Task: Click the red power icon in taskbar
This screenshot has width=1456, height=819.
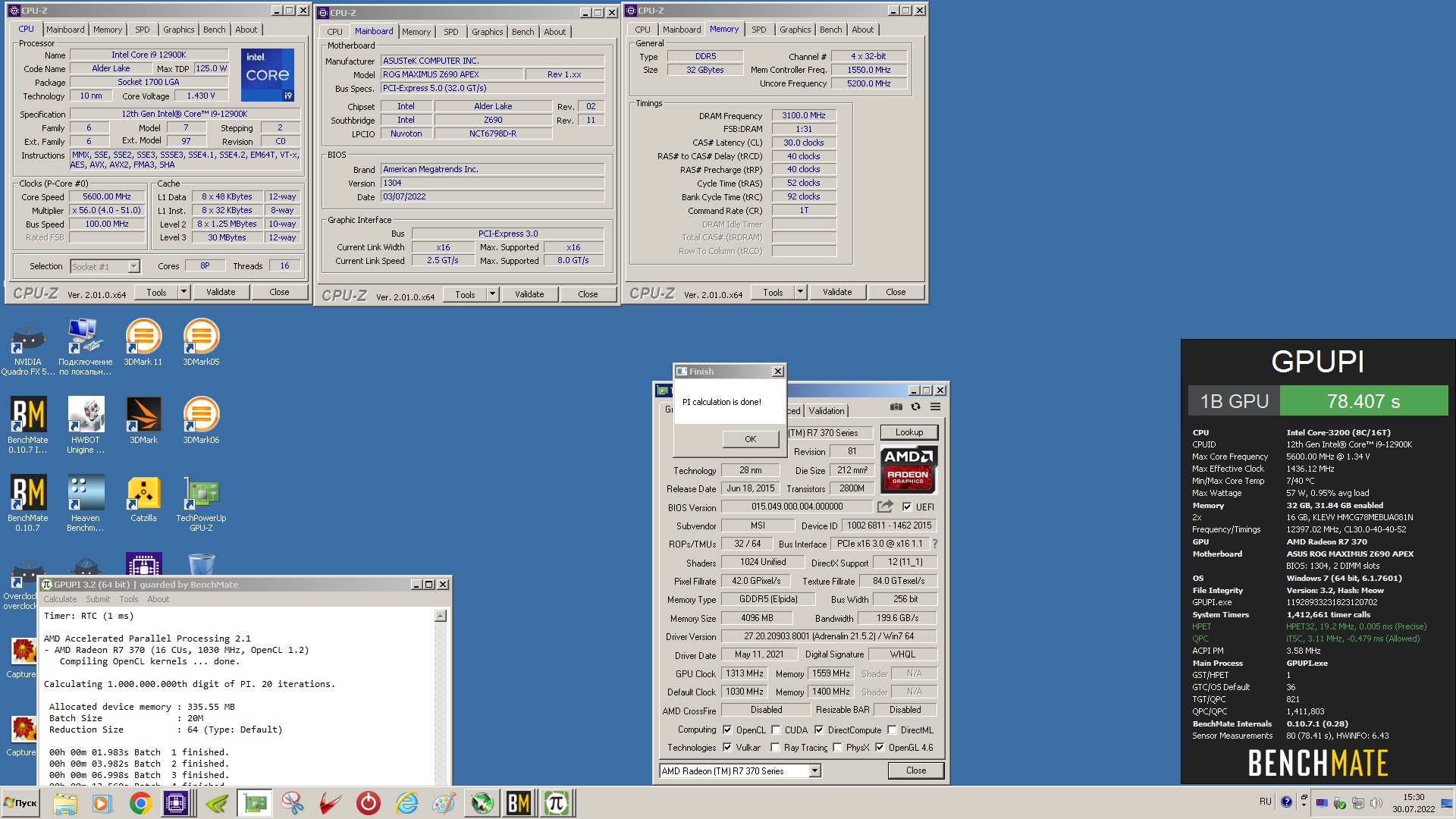Action: point(368,802)
